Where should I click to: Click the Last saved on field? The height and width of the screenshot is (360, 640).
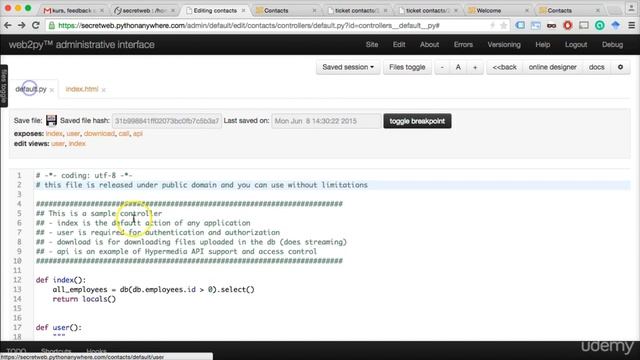(x=326, y=121)
